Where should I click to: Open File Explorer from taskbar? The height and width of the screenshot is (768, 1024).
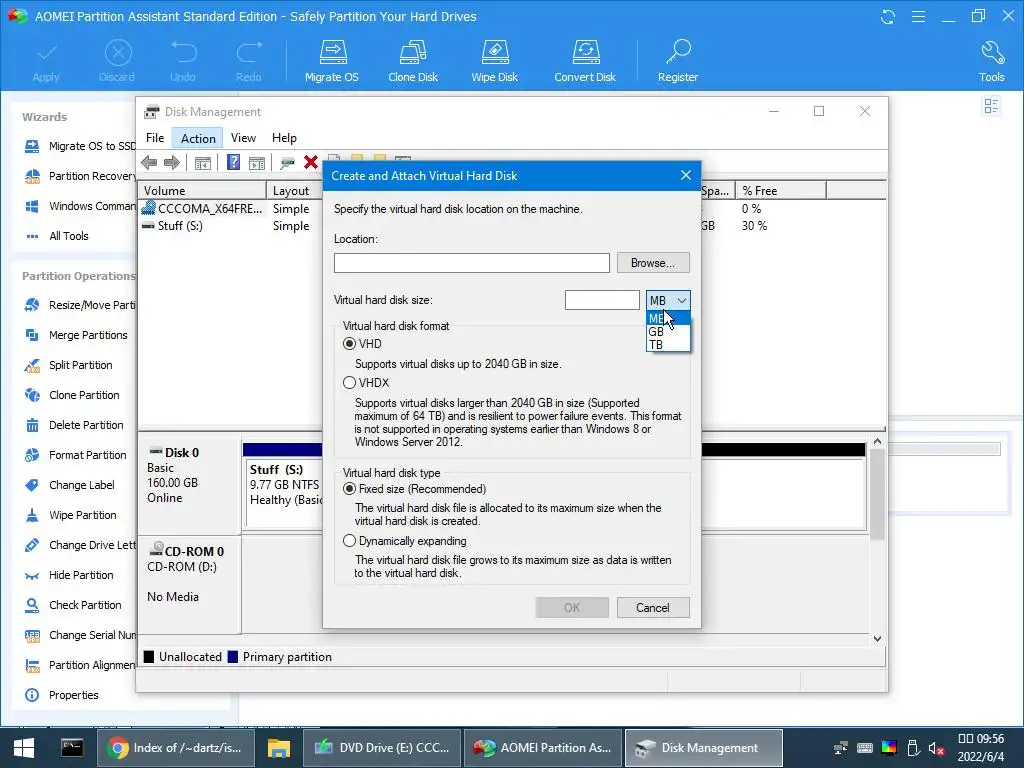(278, 748)
